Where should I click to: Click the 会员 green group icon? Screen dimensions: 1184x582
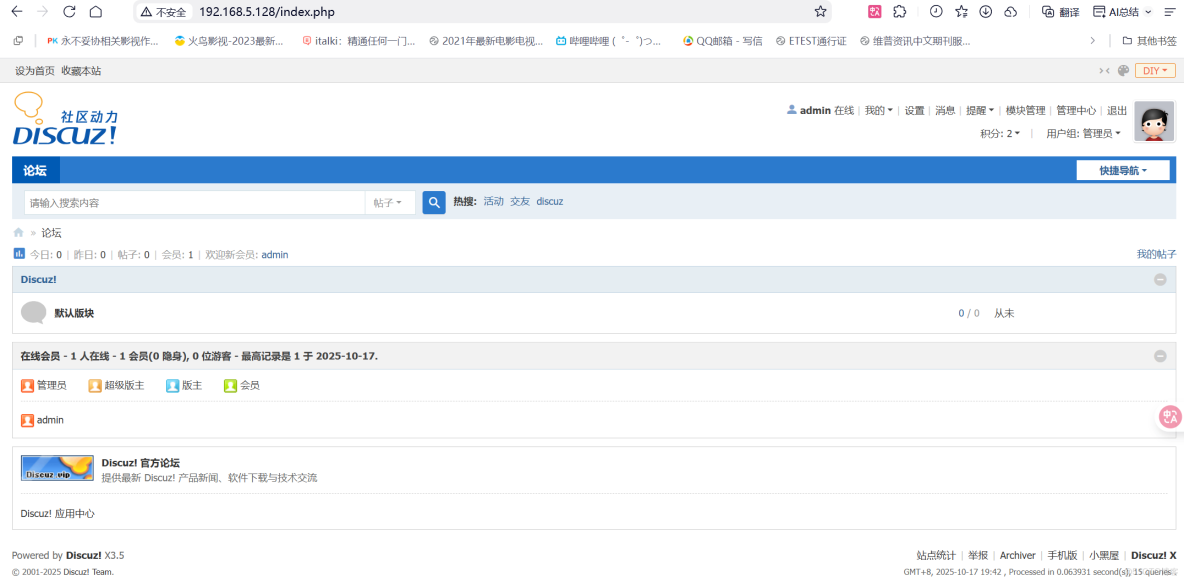228,385
